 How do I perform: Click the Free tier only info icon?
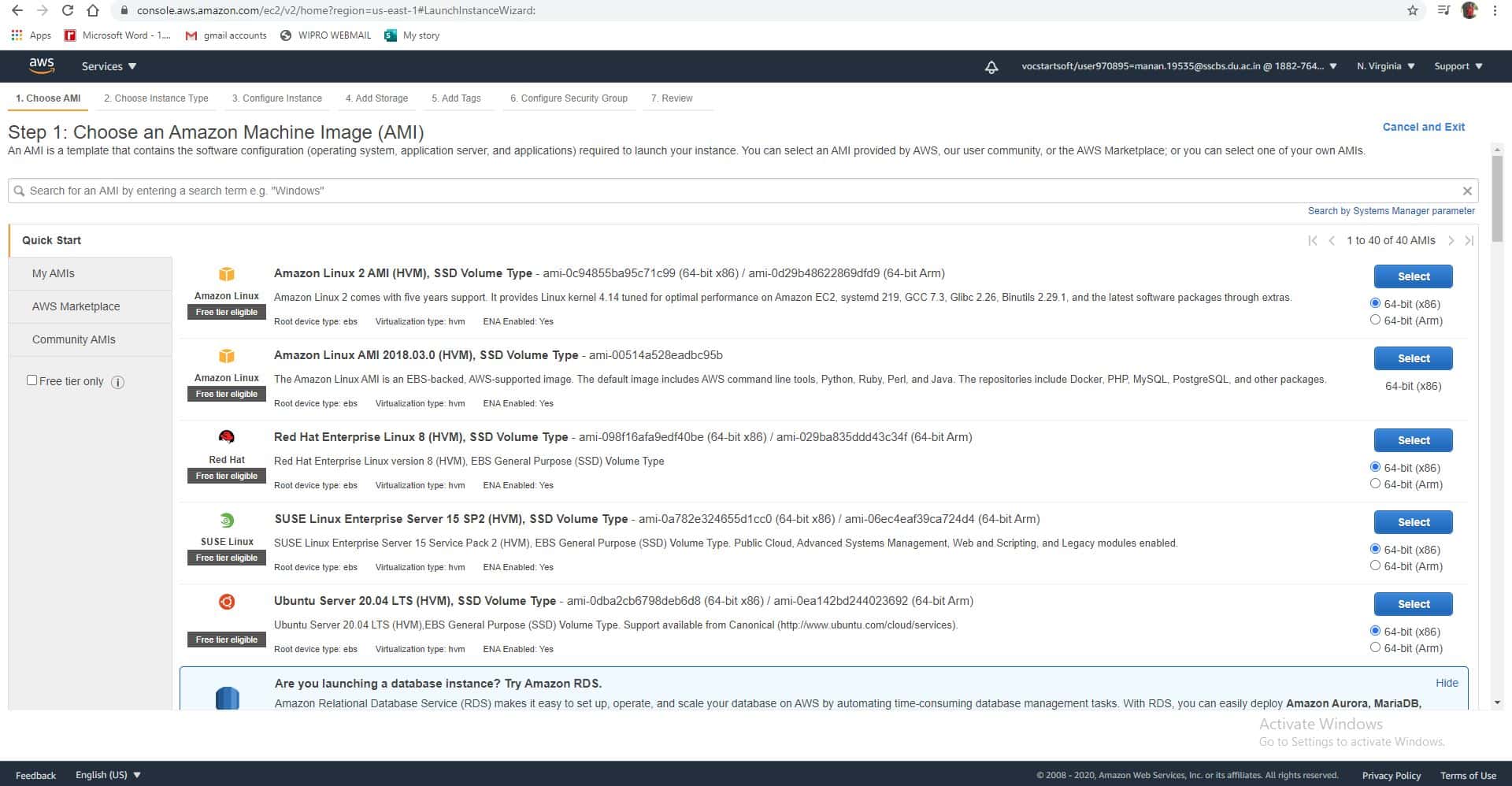point(117,382)
